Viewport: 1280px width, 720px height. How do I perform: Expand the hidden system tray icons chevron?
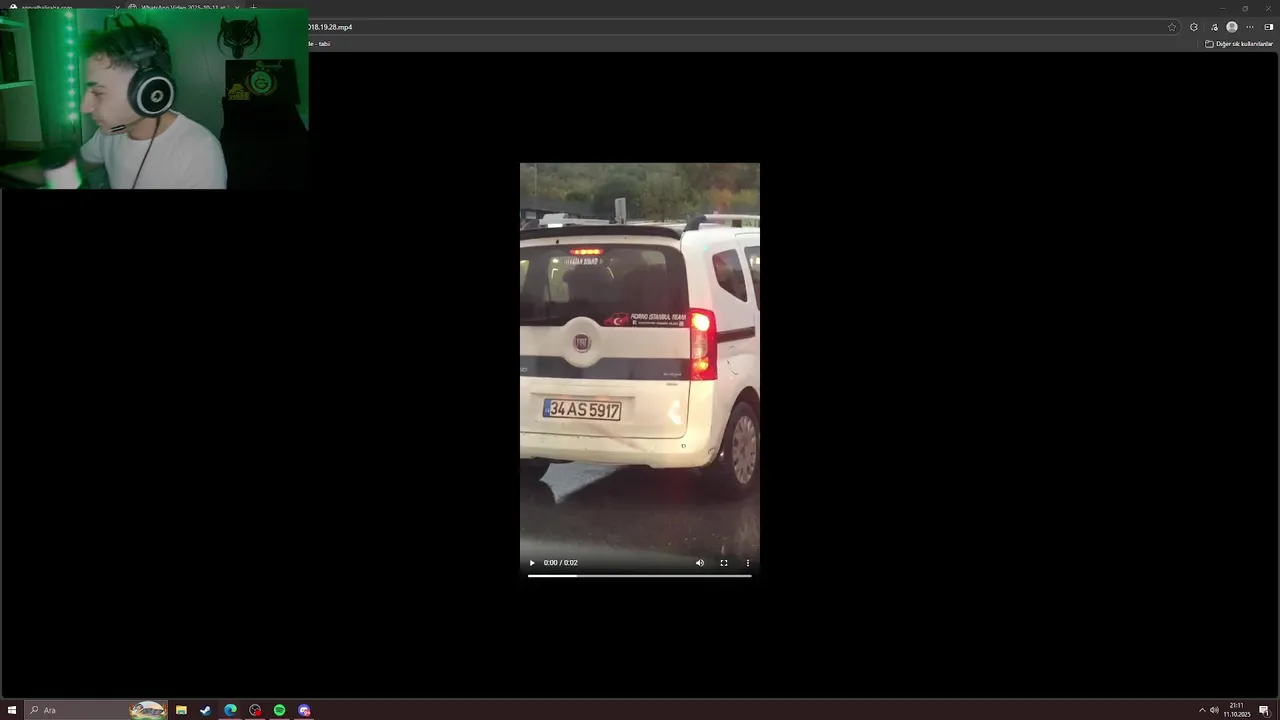pyautogui.click(x=1202, y=710)
